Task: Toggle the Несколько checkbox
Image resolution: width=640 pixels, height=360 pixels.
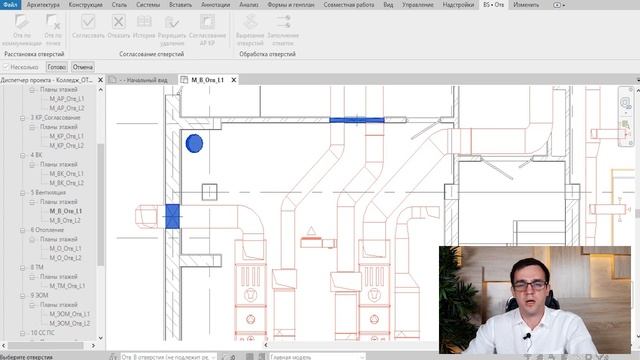Action: (6, 67)
